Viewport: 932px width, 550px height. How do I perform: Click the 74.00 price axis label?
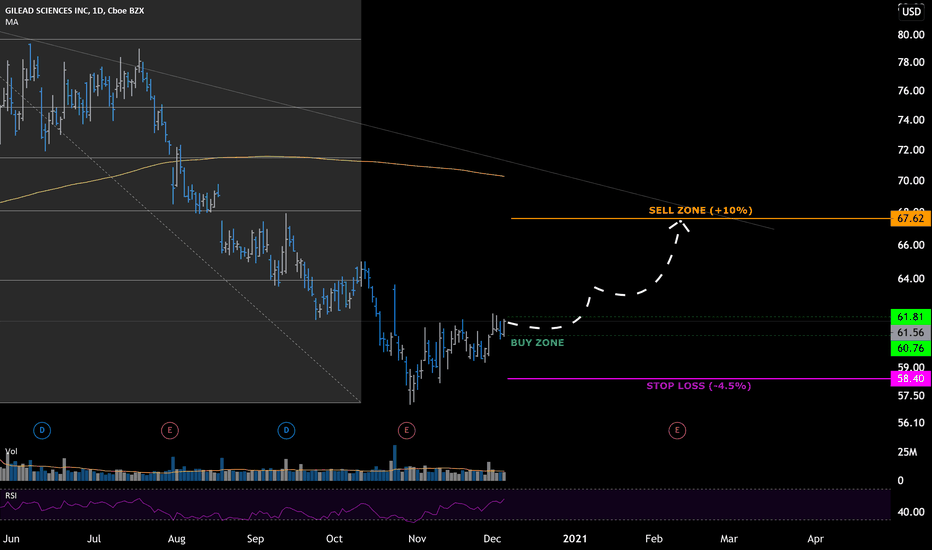click(x=911, y=120)
